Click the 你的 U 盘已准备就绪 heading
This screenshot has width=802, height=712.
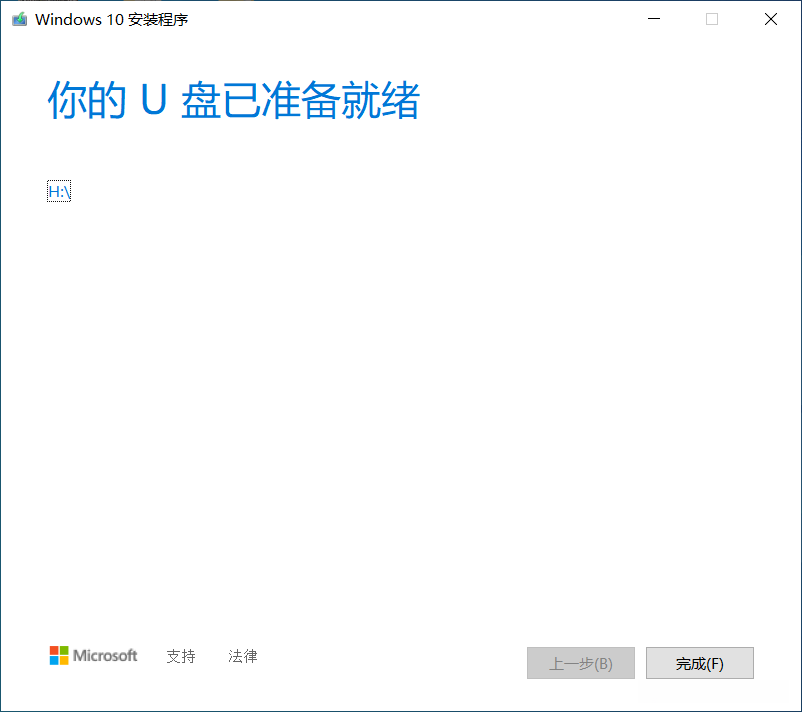234,100
